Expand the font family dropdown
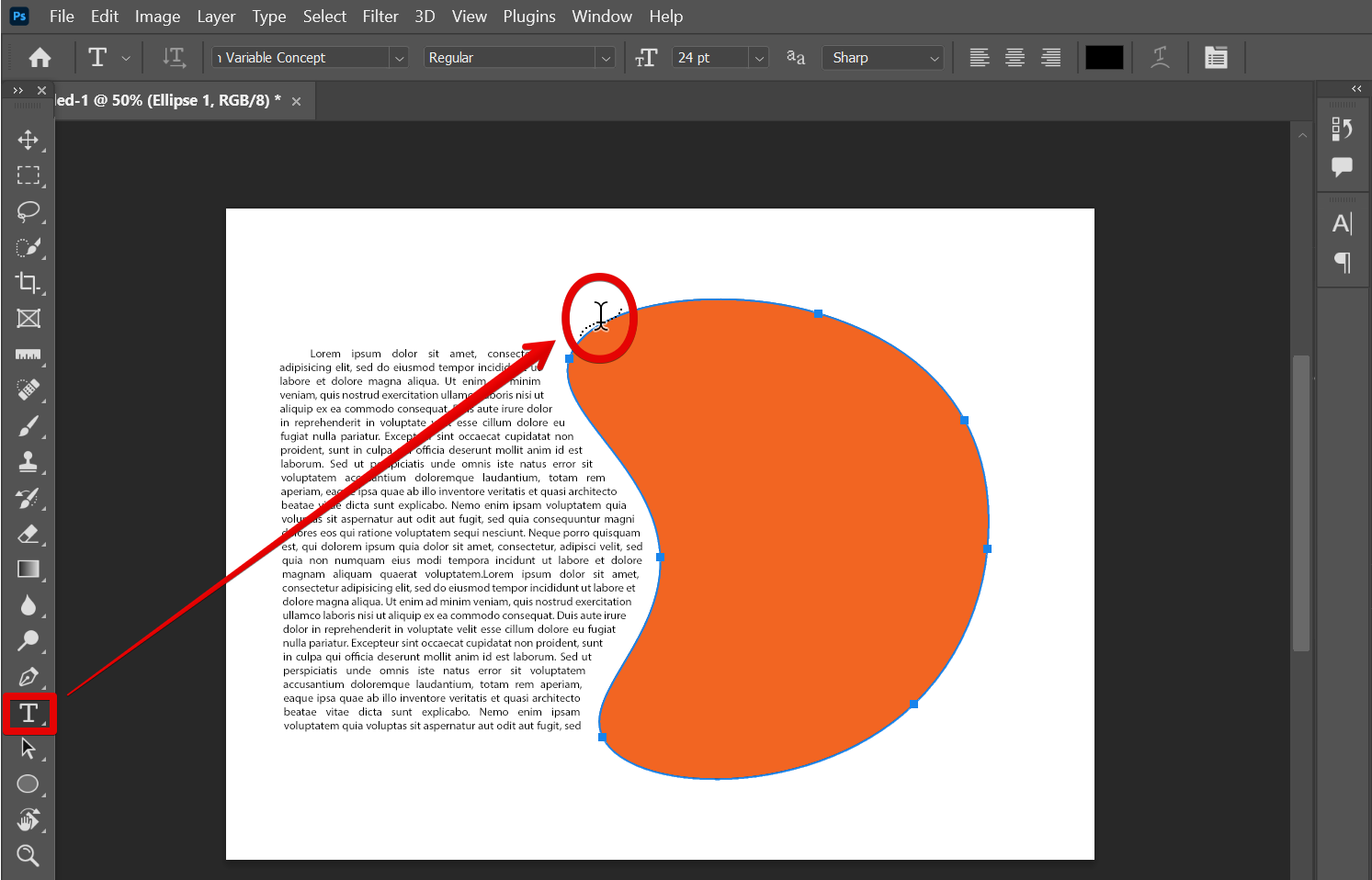The width and height of the screenshot is (1372, 880). coord(399,58)
